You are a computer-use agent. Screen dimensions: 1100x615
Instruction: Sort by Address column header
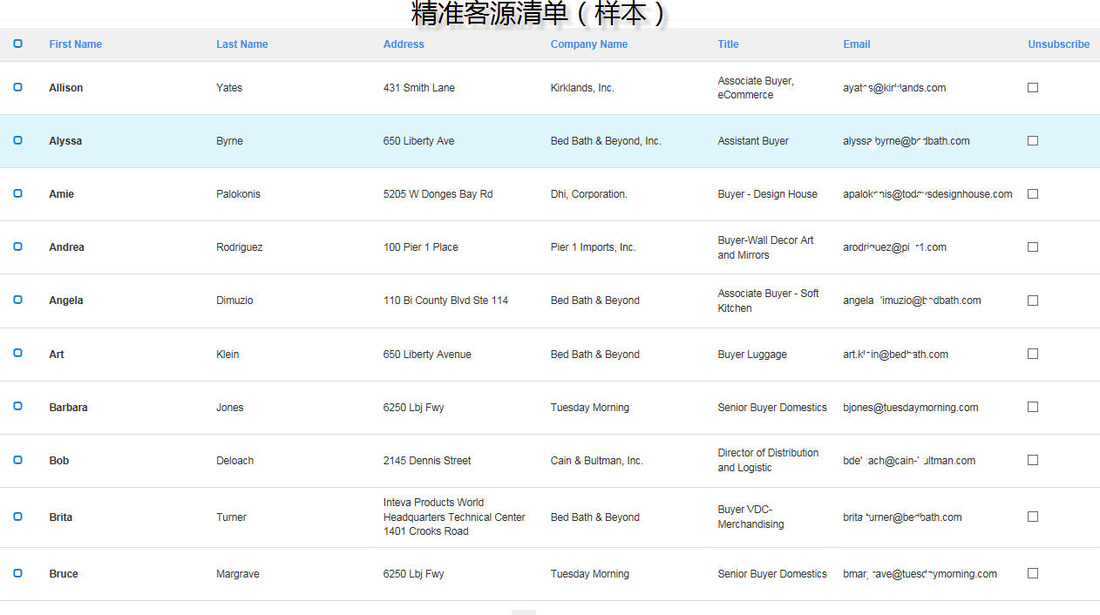pyautogui.click(x=403, y=44)
